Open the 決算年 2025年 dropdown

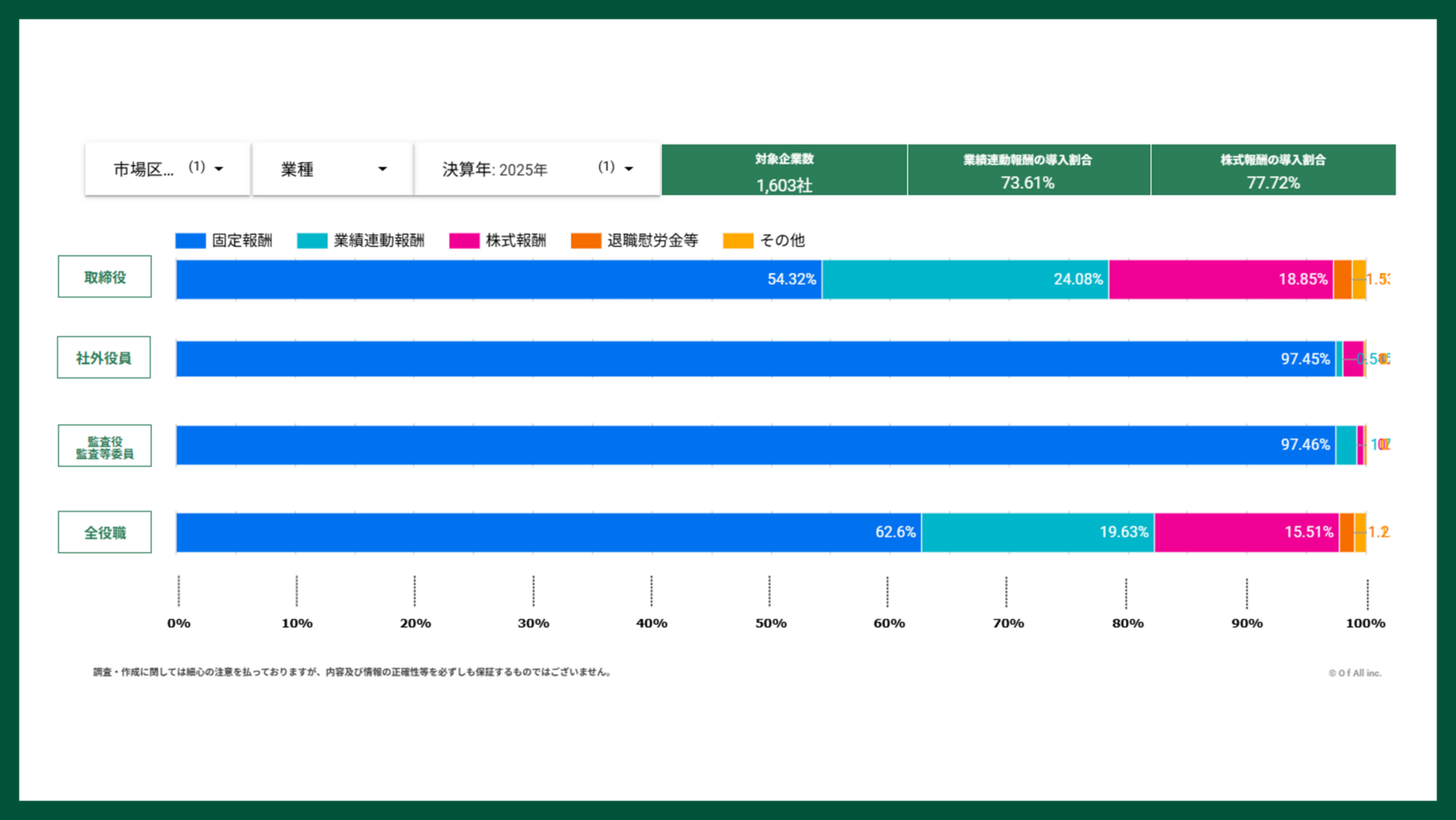[x=537, y=169]
